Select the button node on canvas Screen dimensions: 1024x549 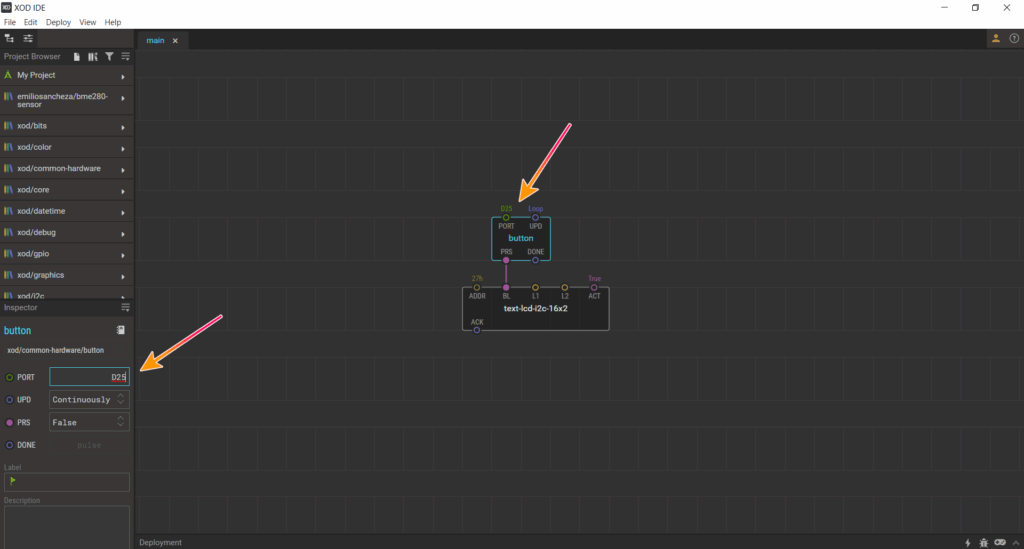click(520, 238)
